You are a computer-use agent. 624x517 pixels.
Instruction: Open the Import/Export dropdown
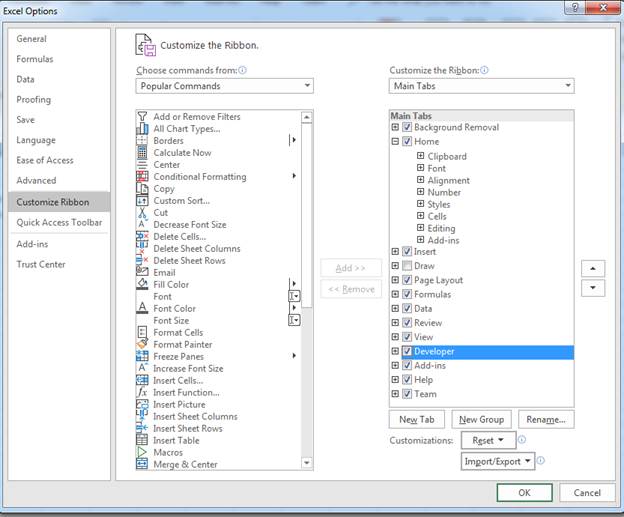pyautogui.click(x=497, y=461)
